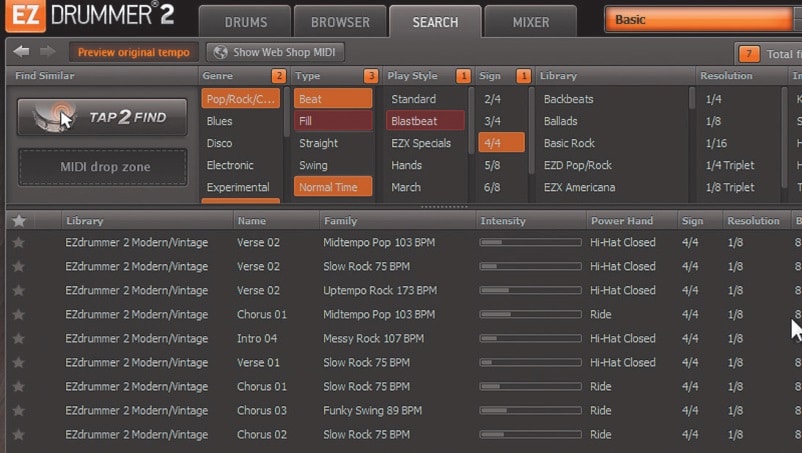This screenshot has height=453, width=802.
Task: Star the Verse 02 Slow Rock 75 BPM row
Action: (19, 266)
